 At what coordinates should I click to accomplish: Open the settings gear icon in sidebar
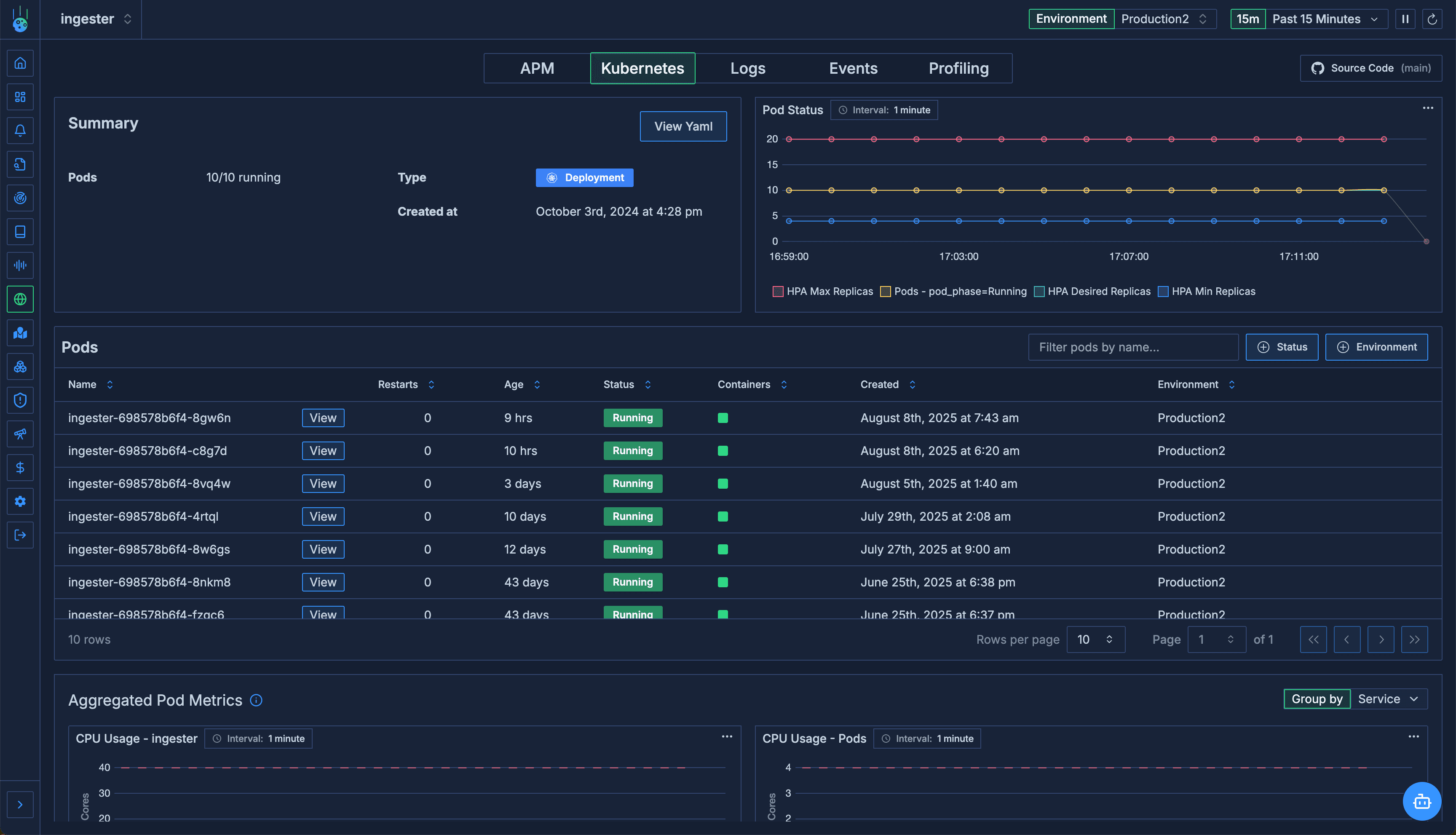coord(20,502)
